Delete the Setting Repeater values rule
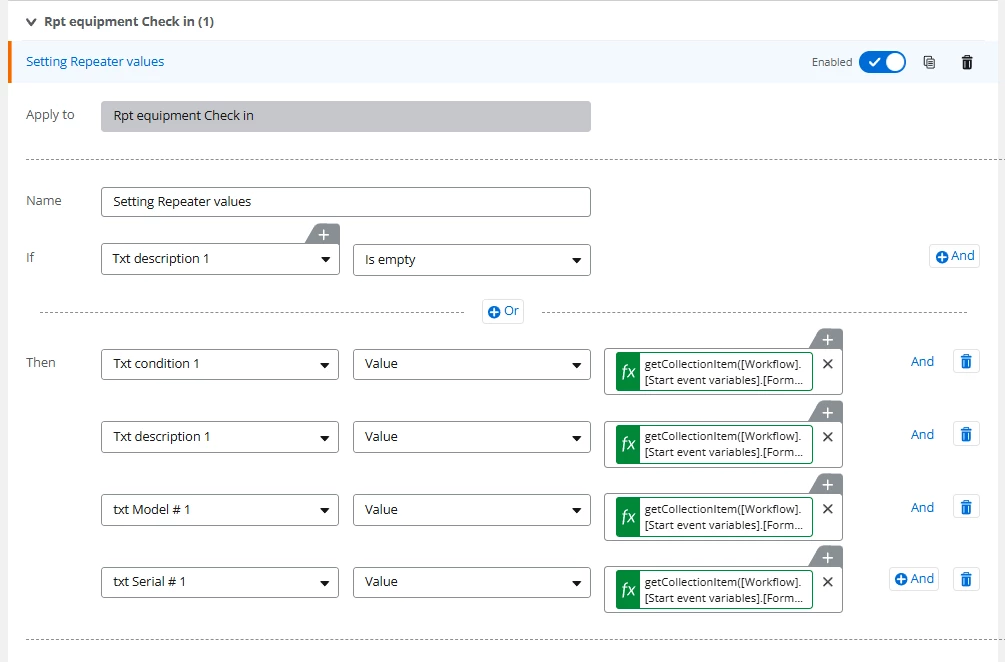Viewport: 1005px width, 662px height. (967, 62)
